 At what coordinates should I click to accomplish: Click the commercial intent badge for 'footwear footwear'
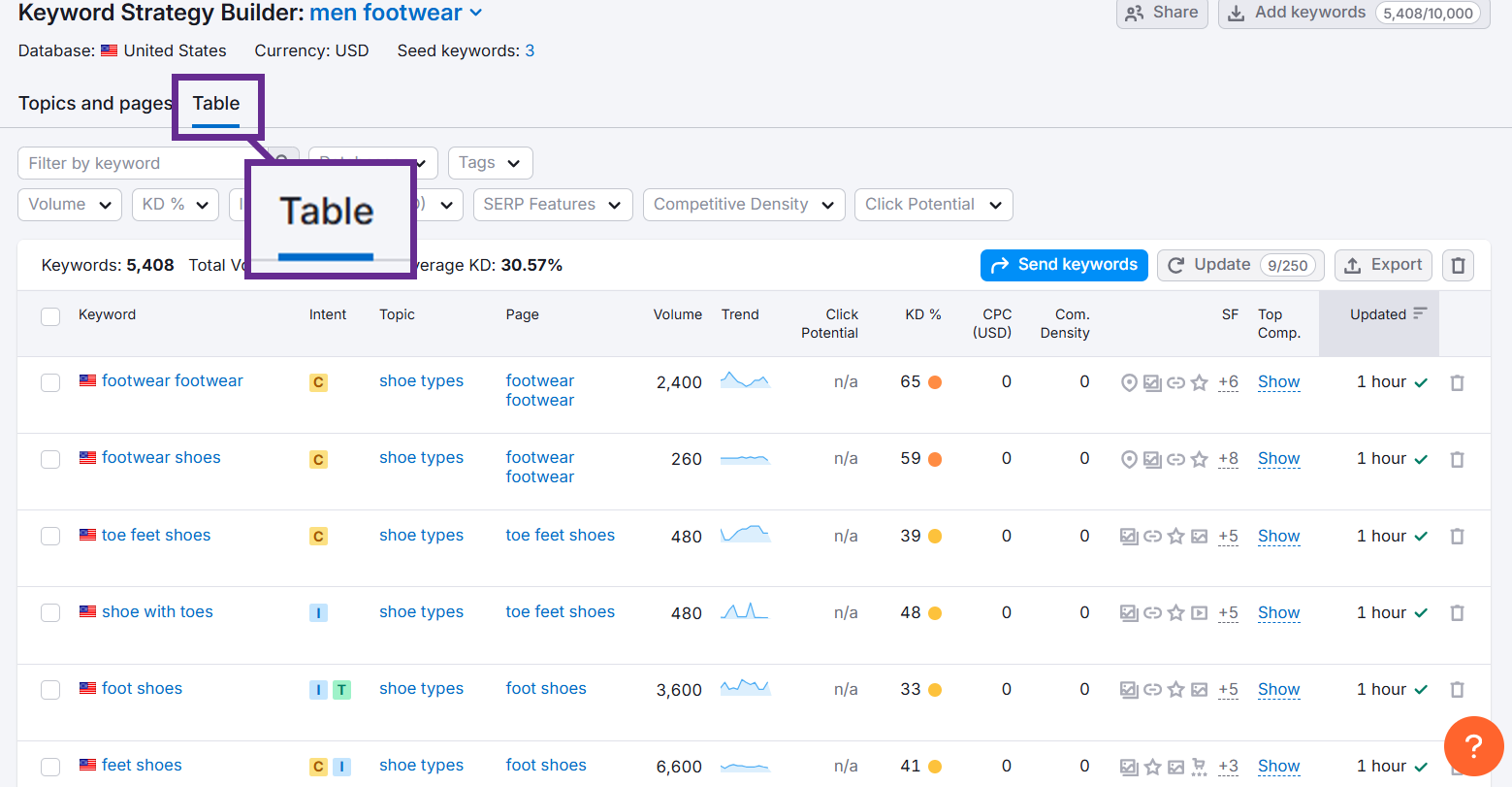coord(318,382)
